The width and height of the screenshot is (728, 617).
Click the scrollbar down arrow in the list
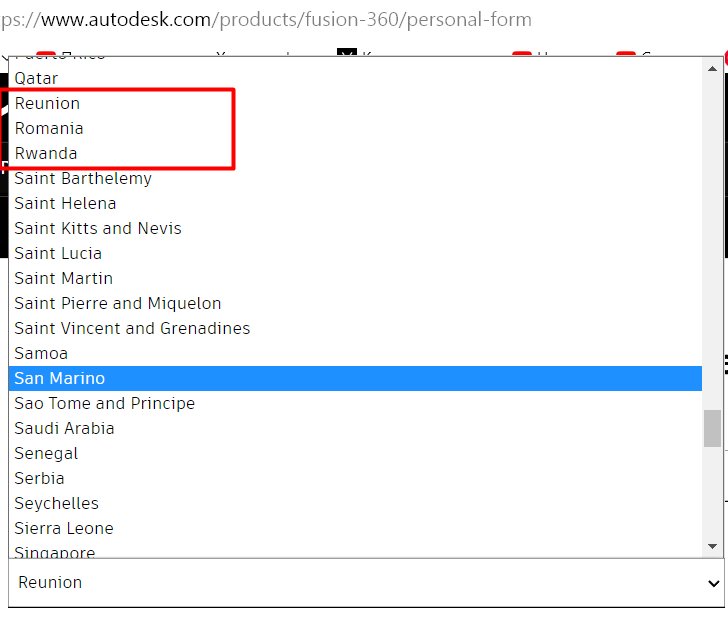point(712,546)
